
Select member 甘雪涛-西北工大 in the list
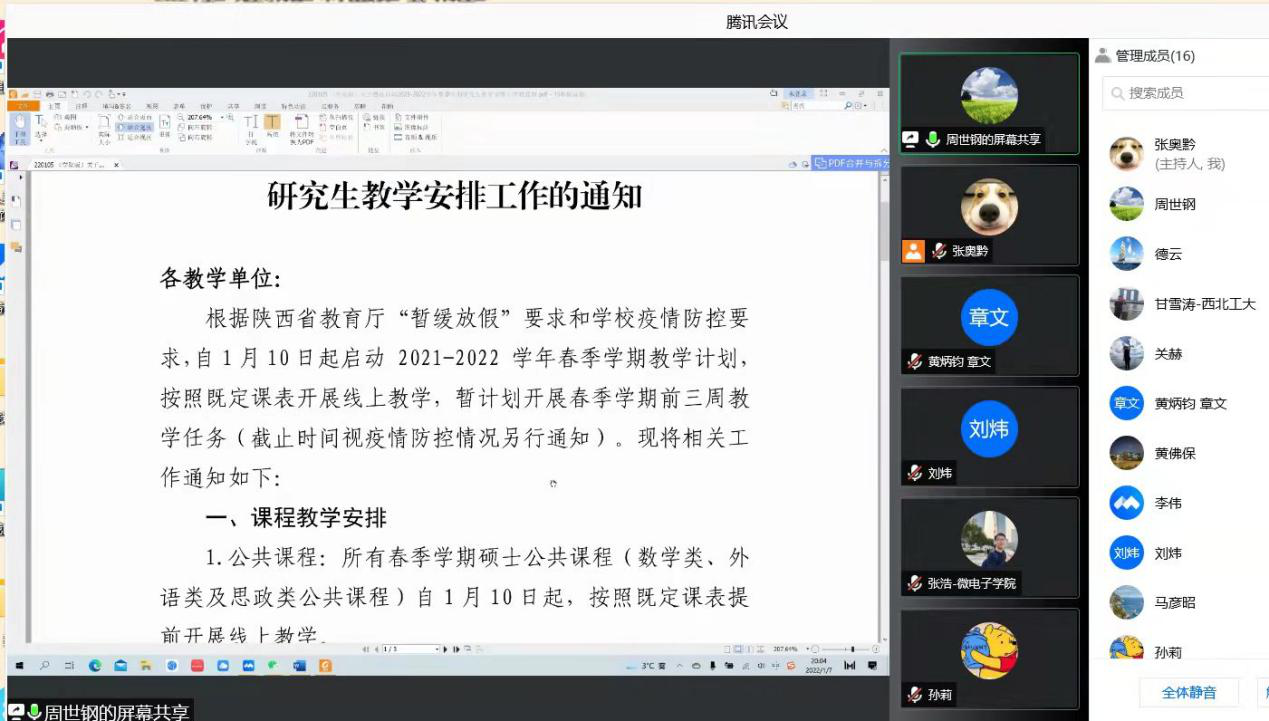pyautogui.click(x=1204, y=304)
